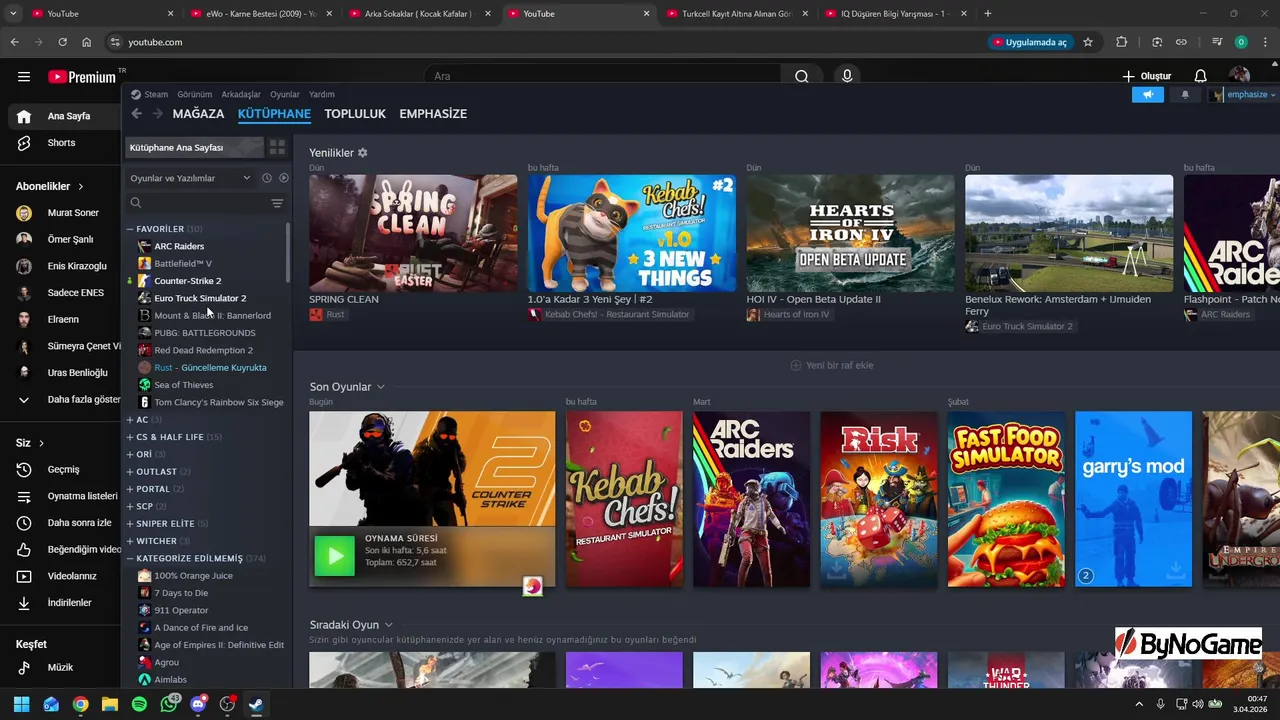Open Chrome extensions puzzle icon
The height and width of the screenshot is (720, 1280).
[1121, 42]
